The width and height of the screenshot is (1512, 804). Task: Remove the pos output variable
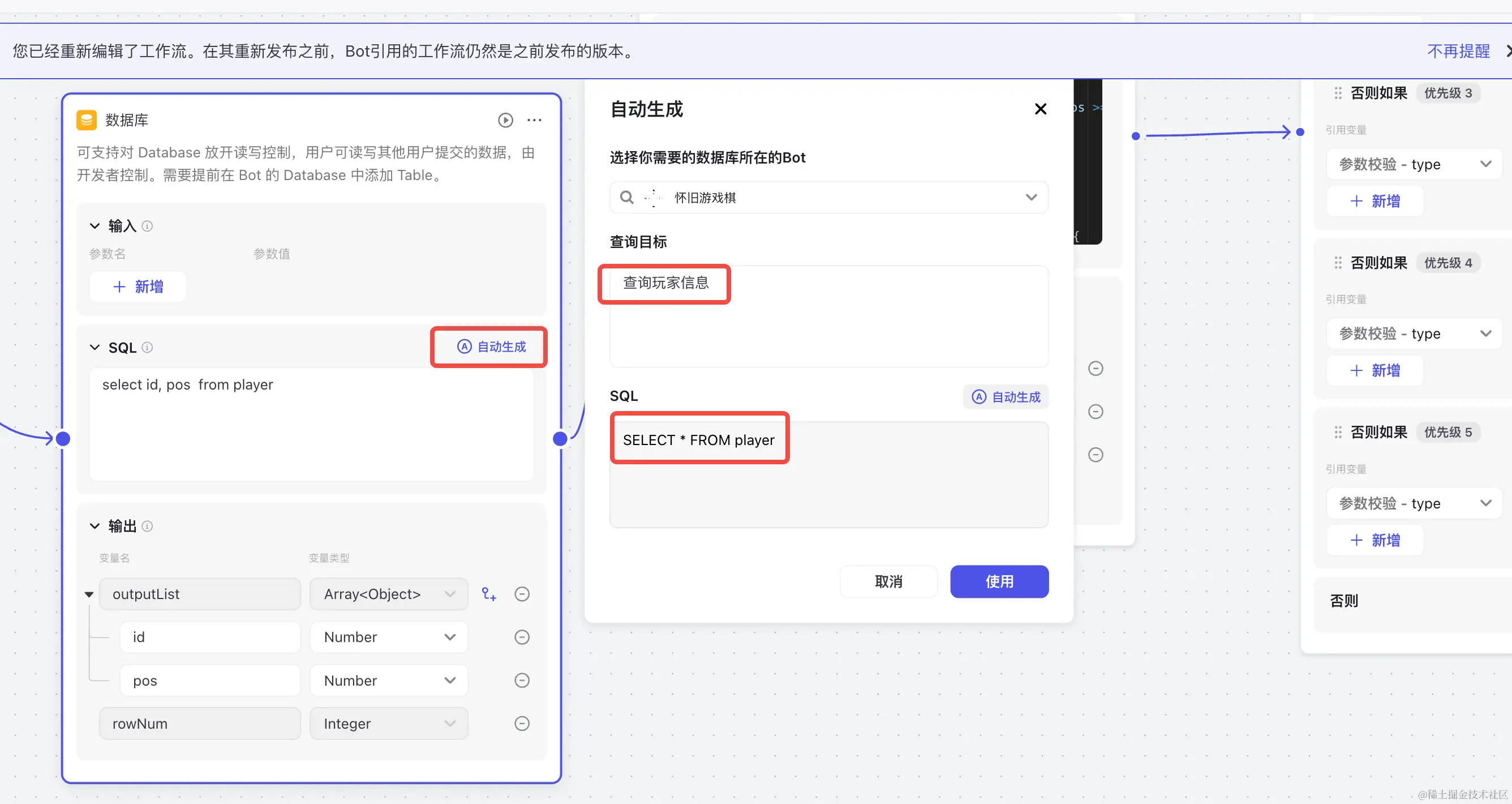coord(522,680)
